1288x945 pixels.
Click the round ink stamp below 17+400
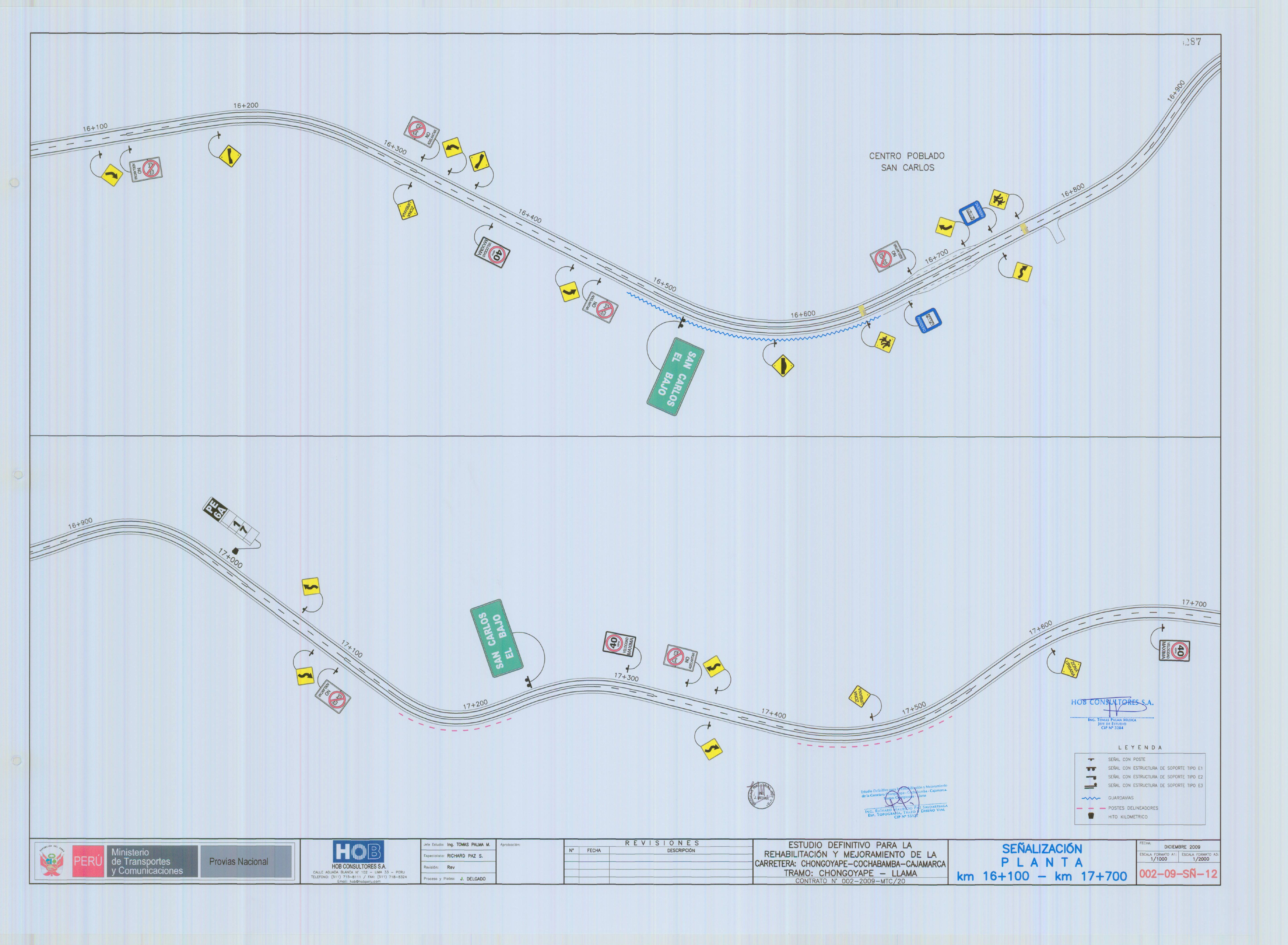pos(761,795)
